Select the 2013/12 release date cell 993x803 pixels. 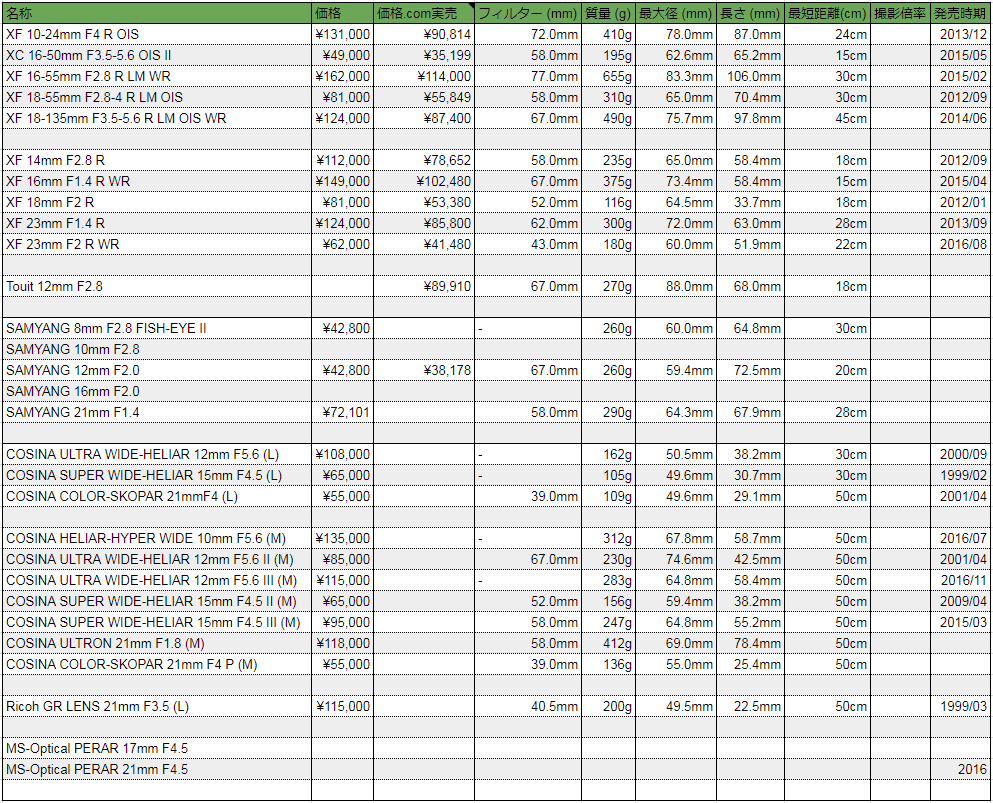pyautogui.click(x=960, y=34)
